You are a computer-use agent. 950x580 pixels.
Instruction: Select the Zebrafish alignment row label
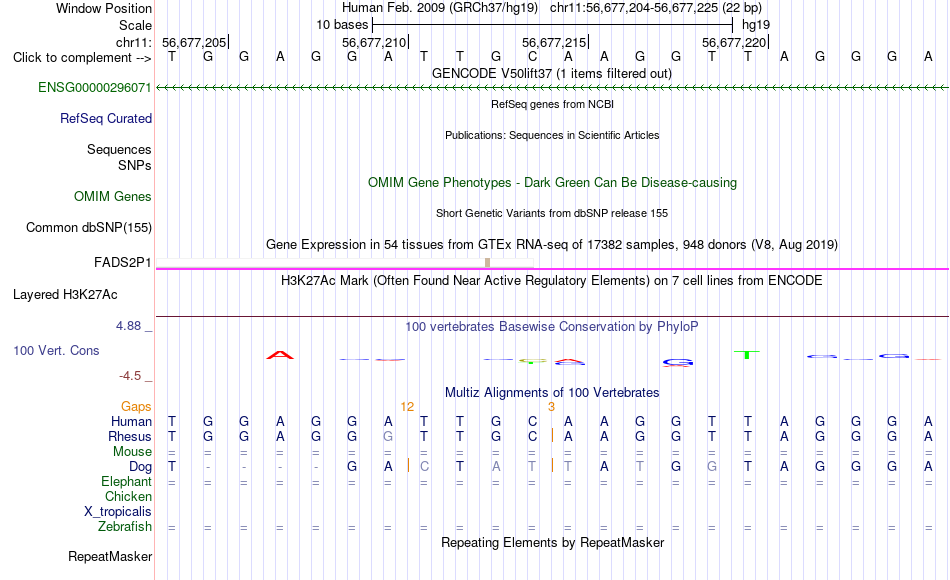pos(125,526)
